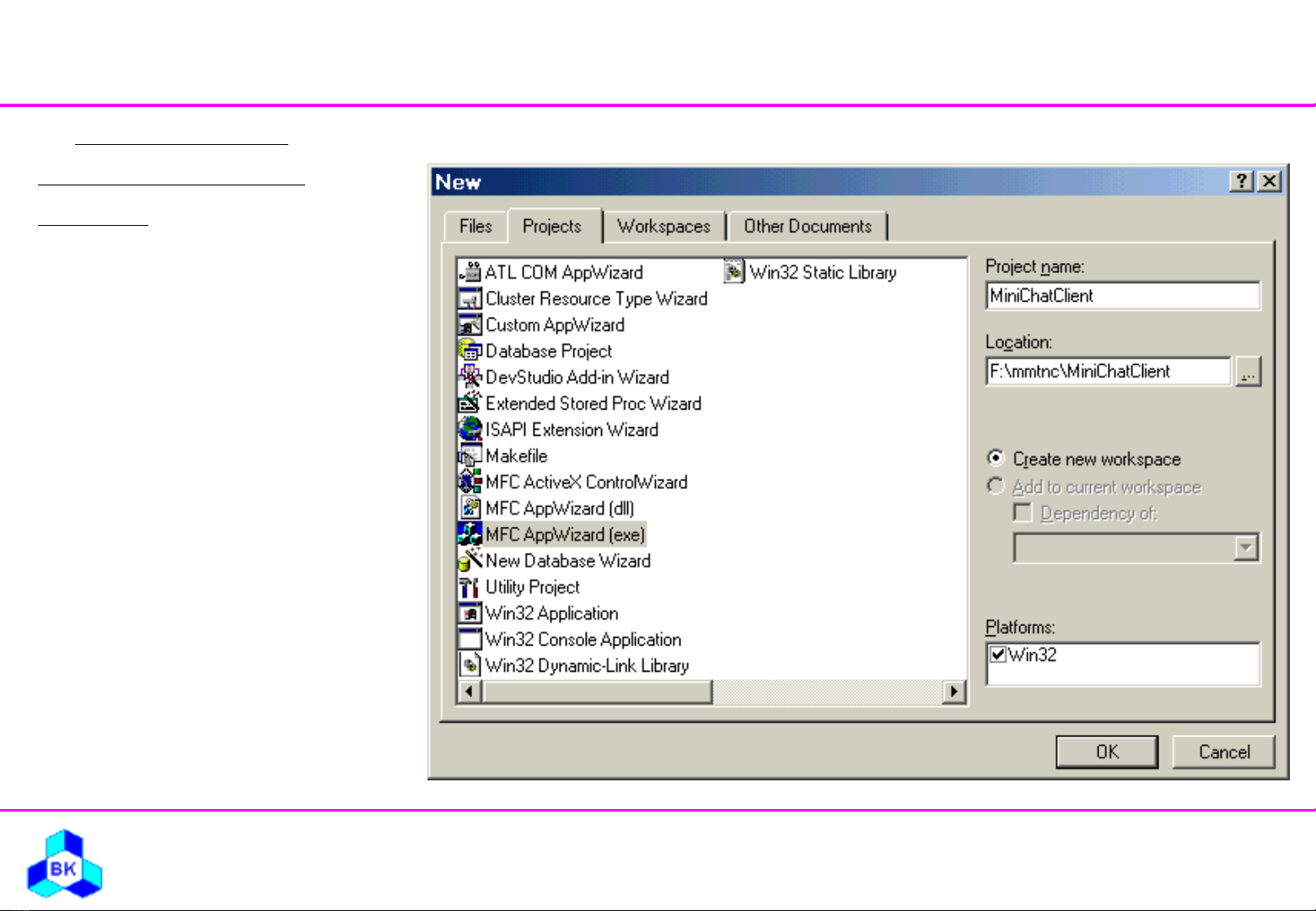The width and height of the screenshot is (1316, 911).
Task: Open the Workspaces tab
Action: [663, 226]
